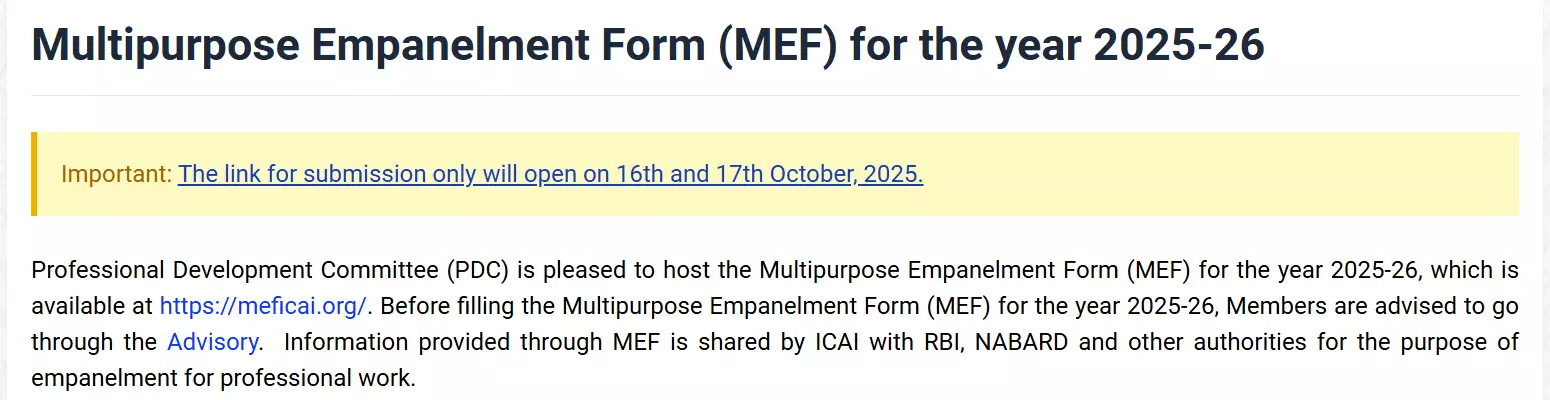Click the orange left border of the notice

[34, 174]
